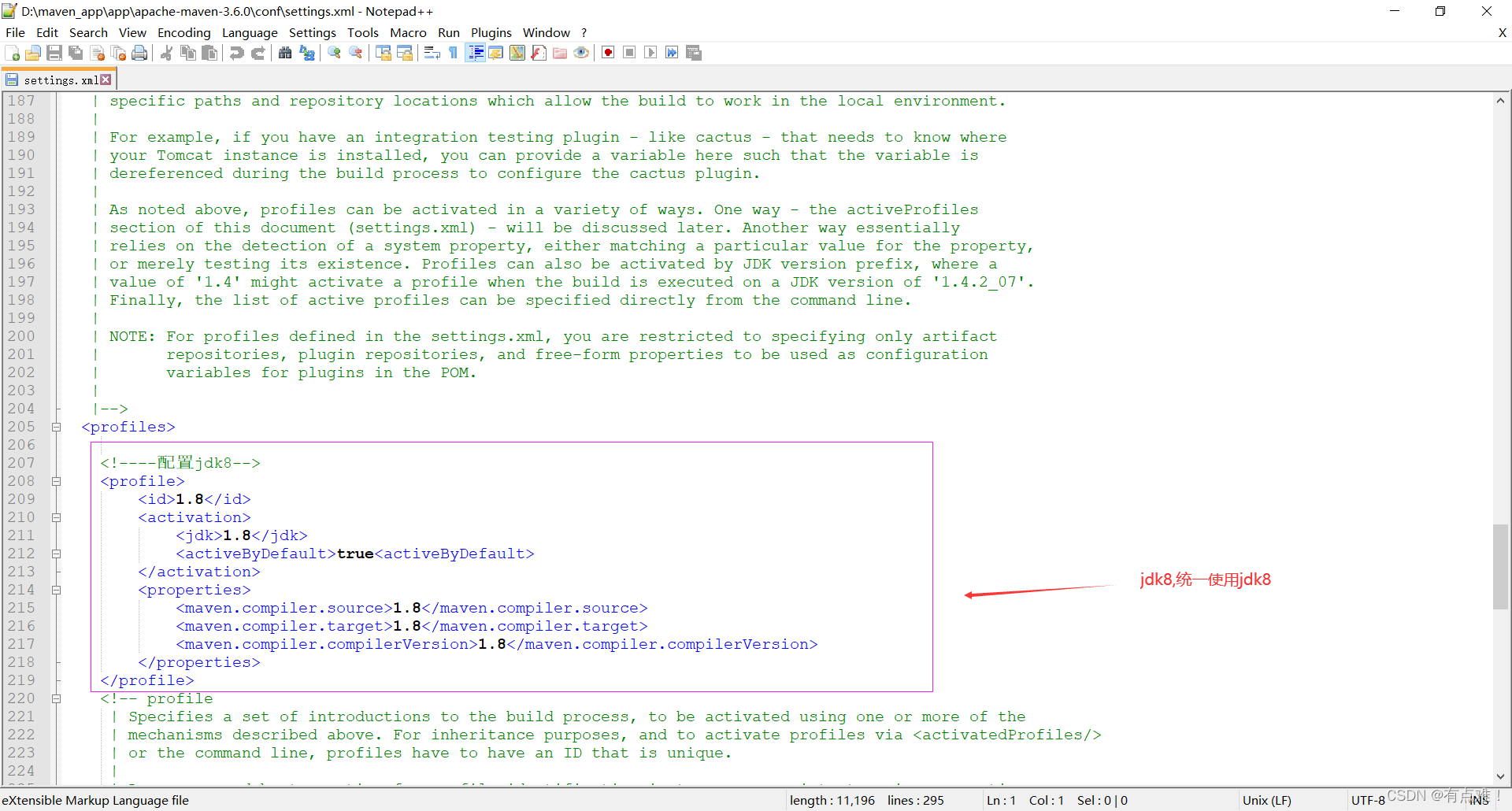Collapse the comment fold at line 220
The height and width of the screenshot is (811, 1512).
(x=57, y=698)
